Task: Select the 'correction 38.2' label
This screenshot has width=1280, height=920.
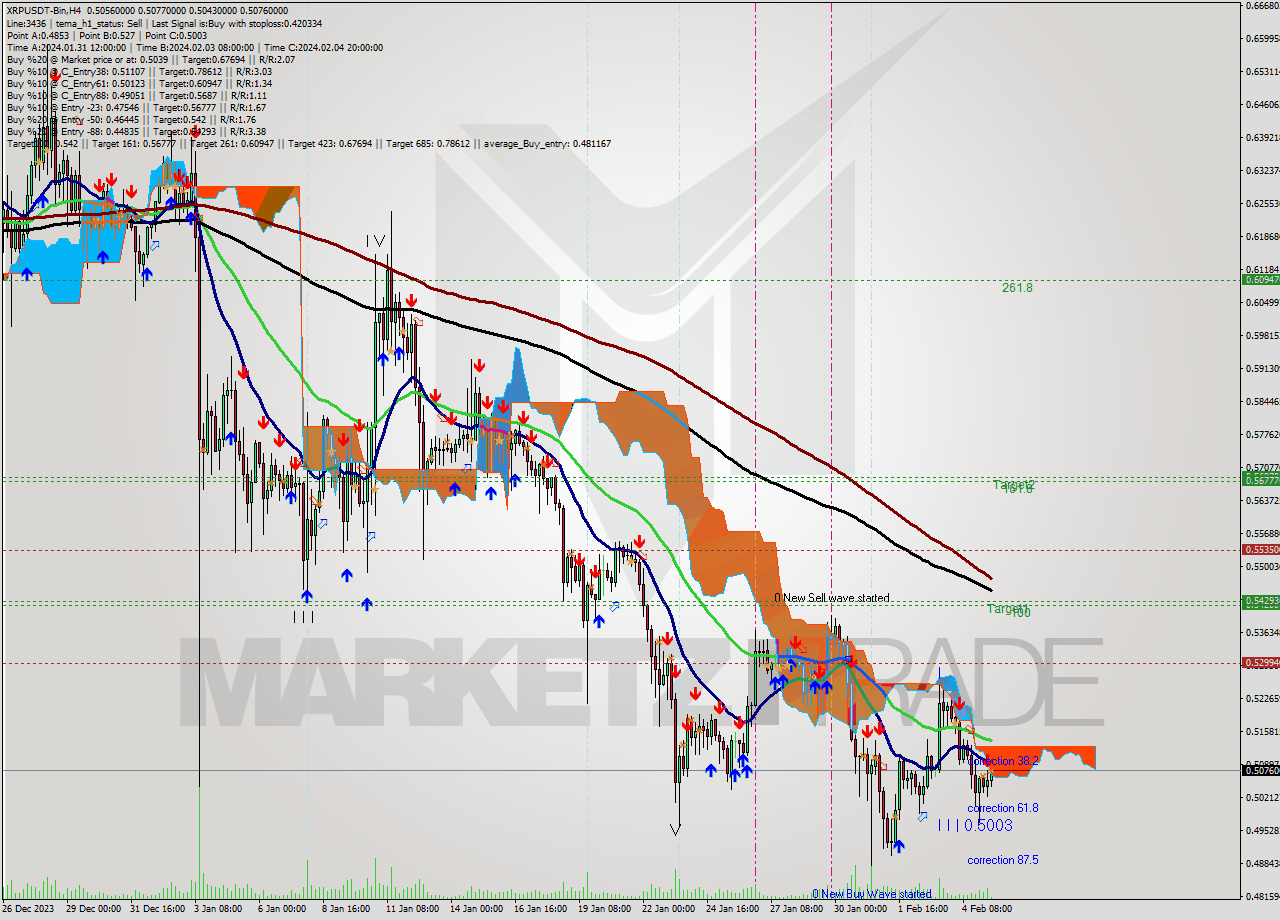Action: pyautogui.click(x=1003, y=761)
